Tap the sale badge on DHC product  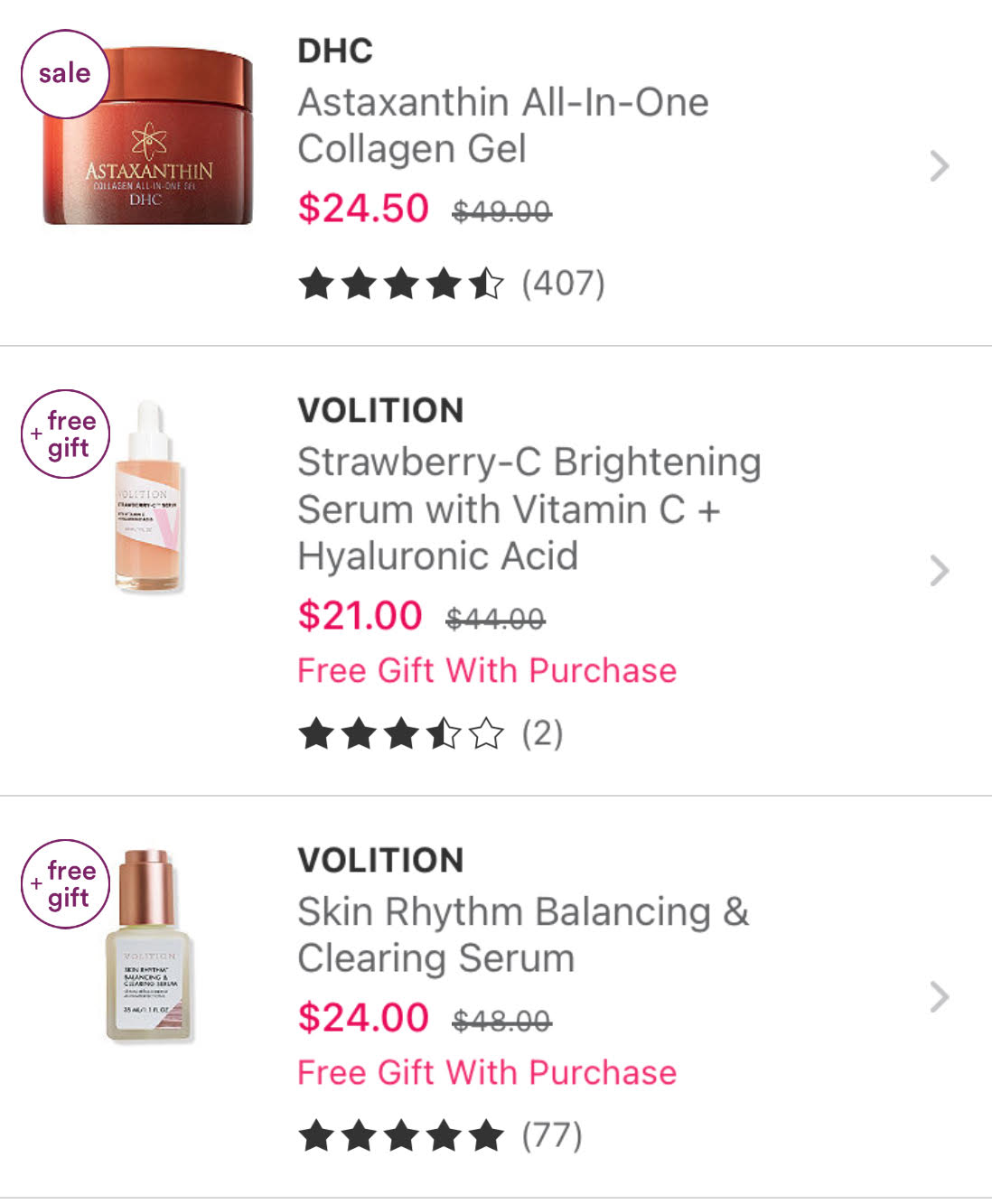tap(65, 74)
